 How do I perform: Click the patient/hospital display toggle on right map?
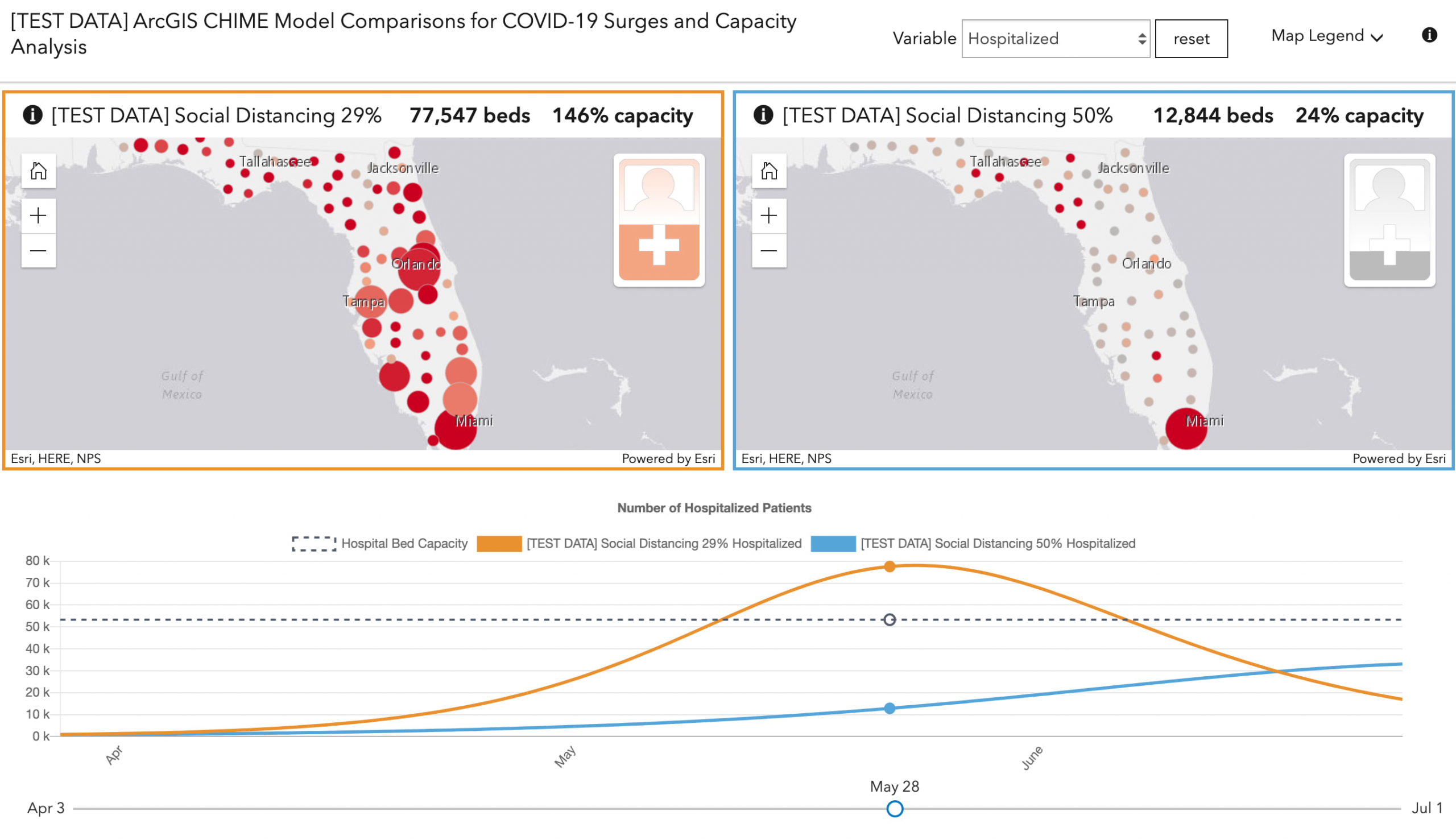(x=1389, y=221)
